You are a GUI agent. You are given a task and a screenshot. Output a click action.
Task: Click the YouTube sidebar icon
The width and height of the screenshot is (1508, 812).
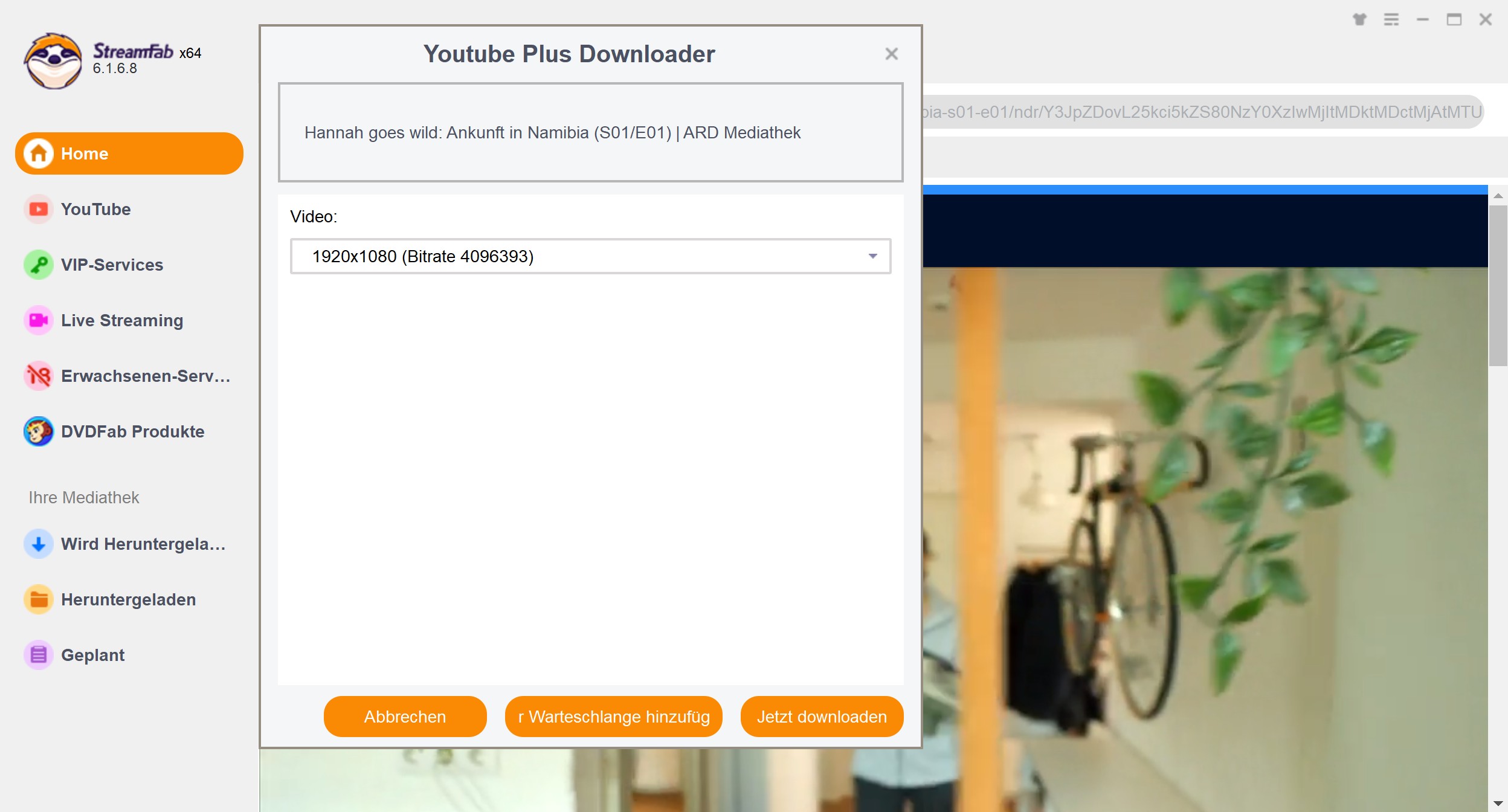[38, 210]
